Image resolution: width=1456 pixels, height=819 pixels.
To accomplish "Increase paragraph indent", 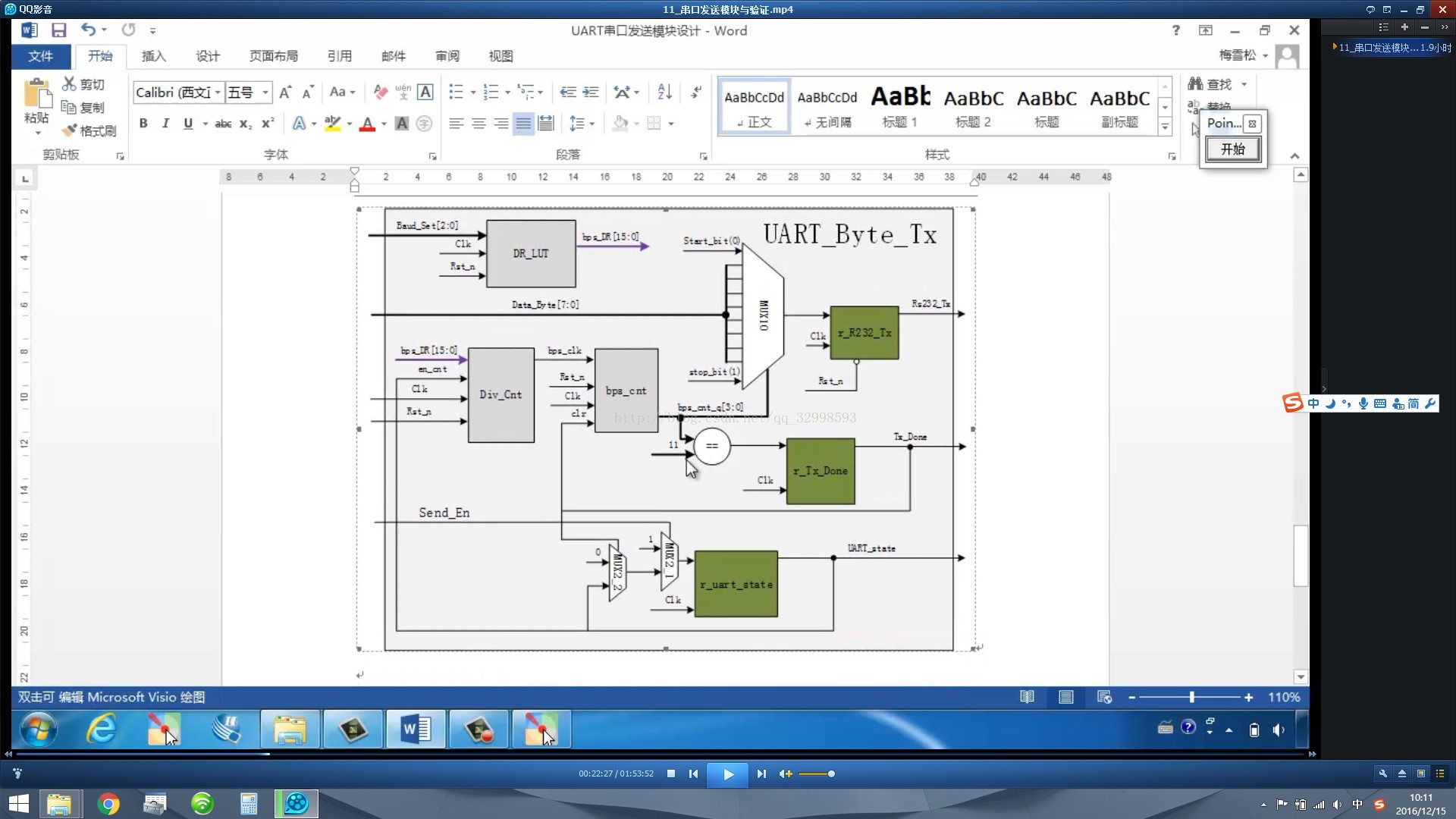I will pos(591,93).
